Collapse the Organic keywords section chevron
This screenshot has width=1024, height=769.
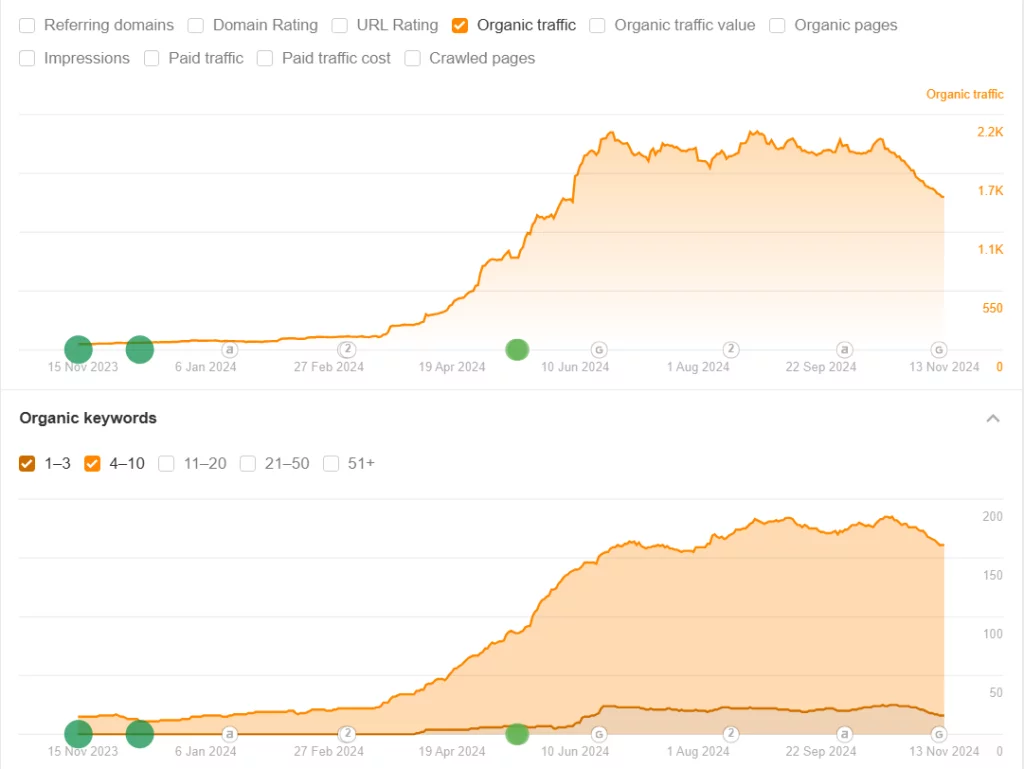point(993,418)
